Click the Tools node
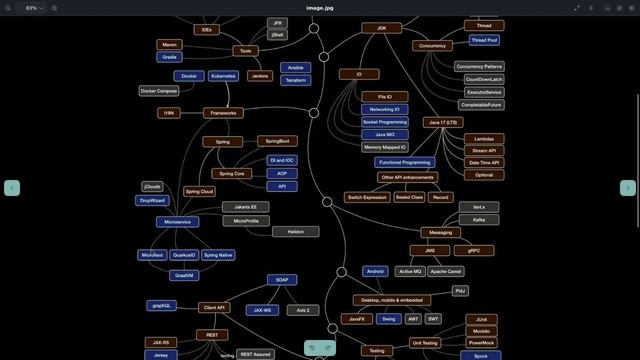This screenshot has height=360, width=640. (246, 51)
